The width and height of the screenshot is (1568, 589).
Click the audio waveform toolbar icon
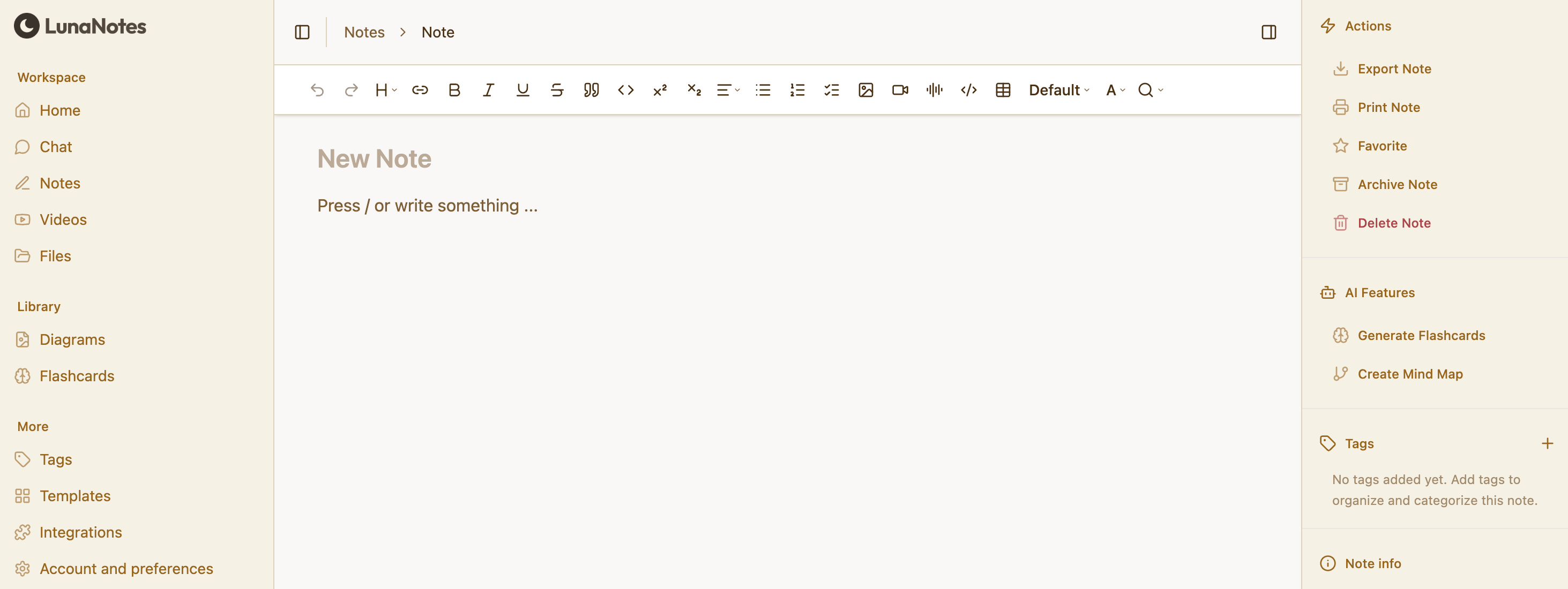935,90
